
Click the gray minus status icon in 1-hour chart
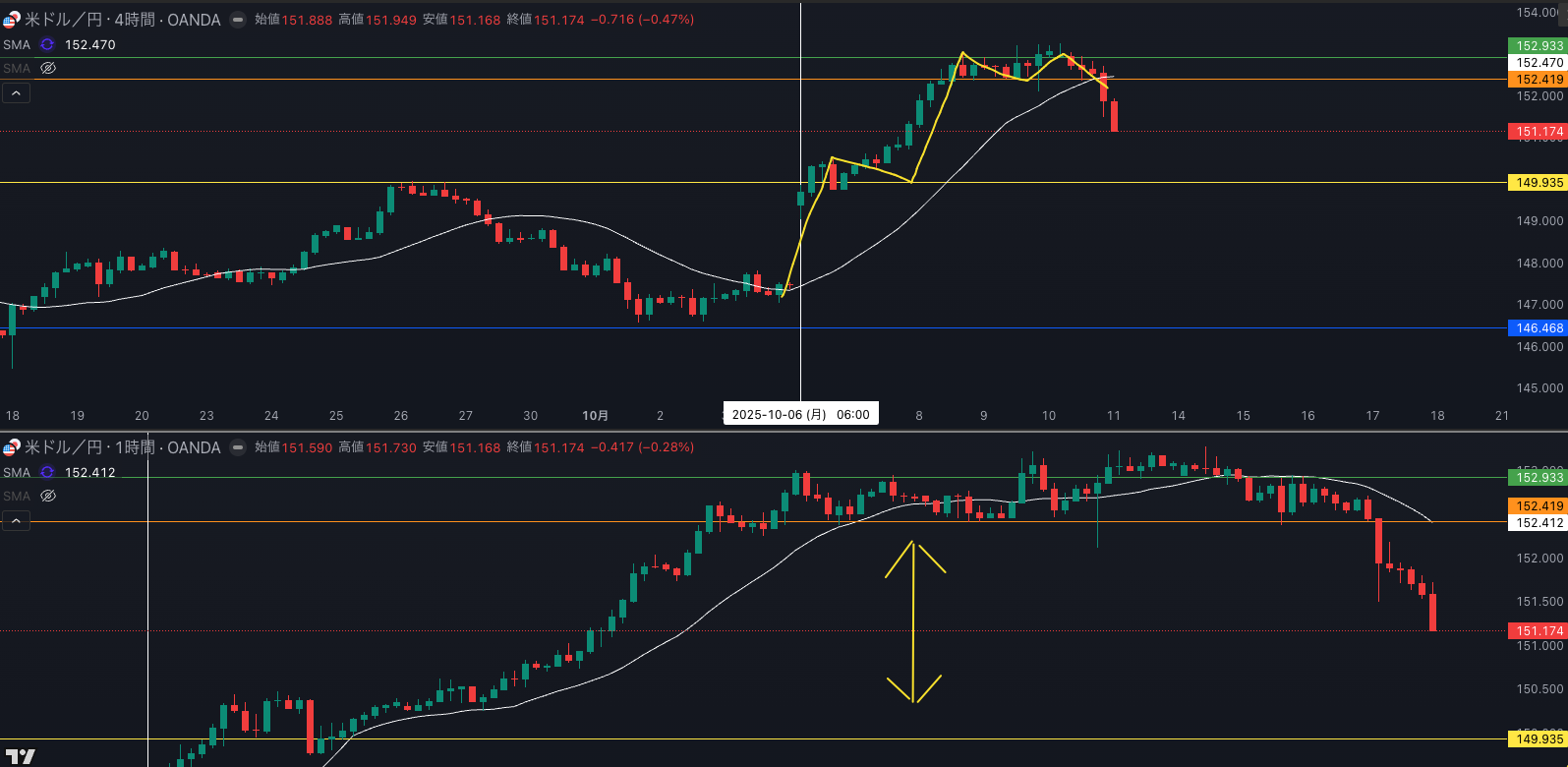click(x=238, y=447)
